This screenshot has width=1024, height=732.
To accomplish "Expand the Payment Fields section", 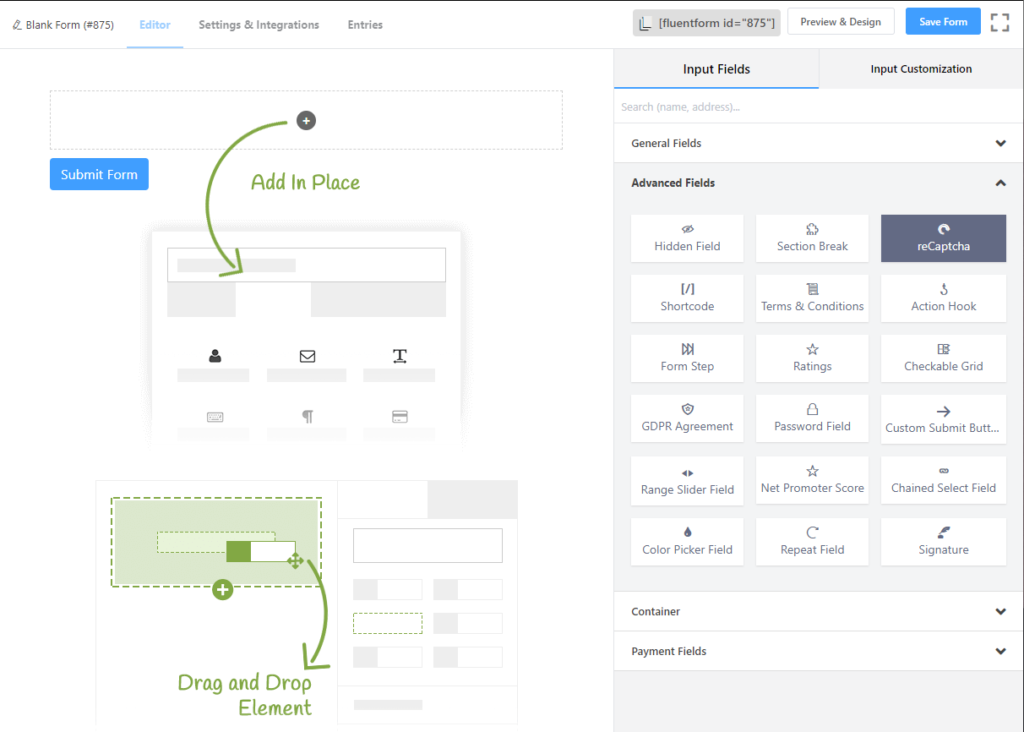I will point(818,651).
